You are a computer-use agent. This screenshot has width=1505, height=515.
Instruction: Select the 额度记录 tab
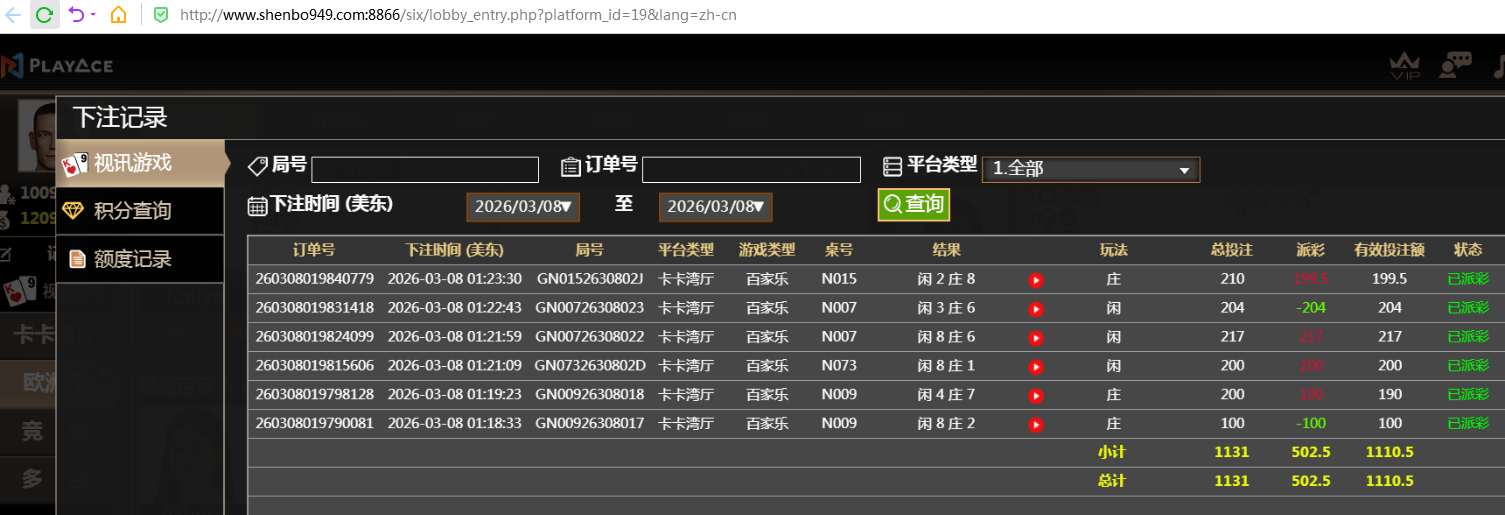(140, 259)
